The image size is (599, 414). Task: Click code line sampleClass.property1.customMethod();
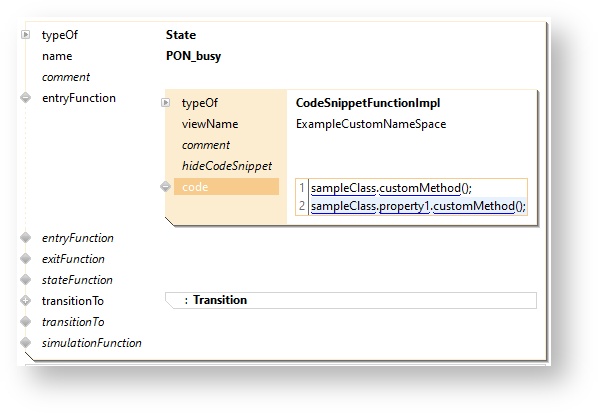click(x=418, y=206)
